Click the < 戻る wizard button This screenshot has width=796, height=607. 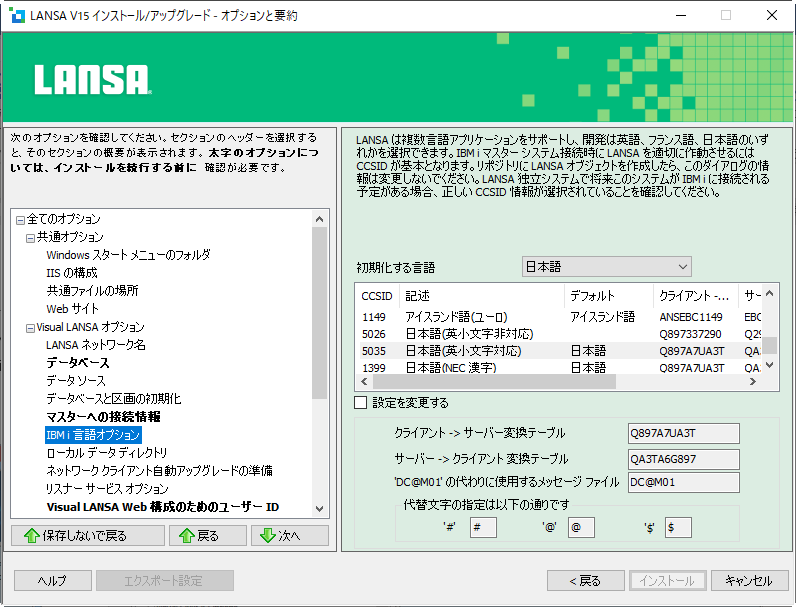click(x=585, y=581)
